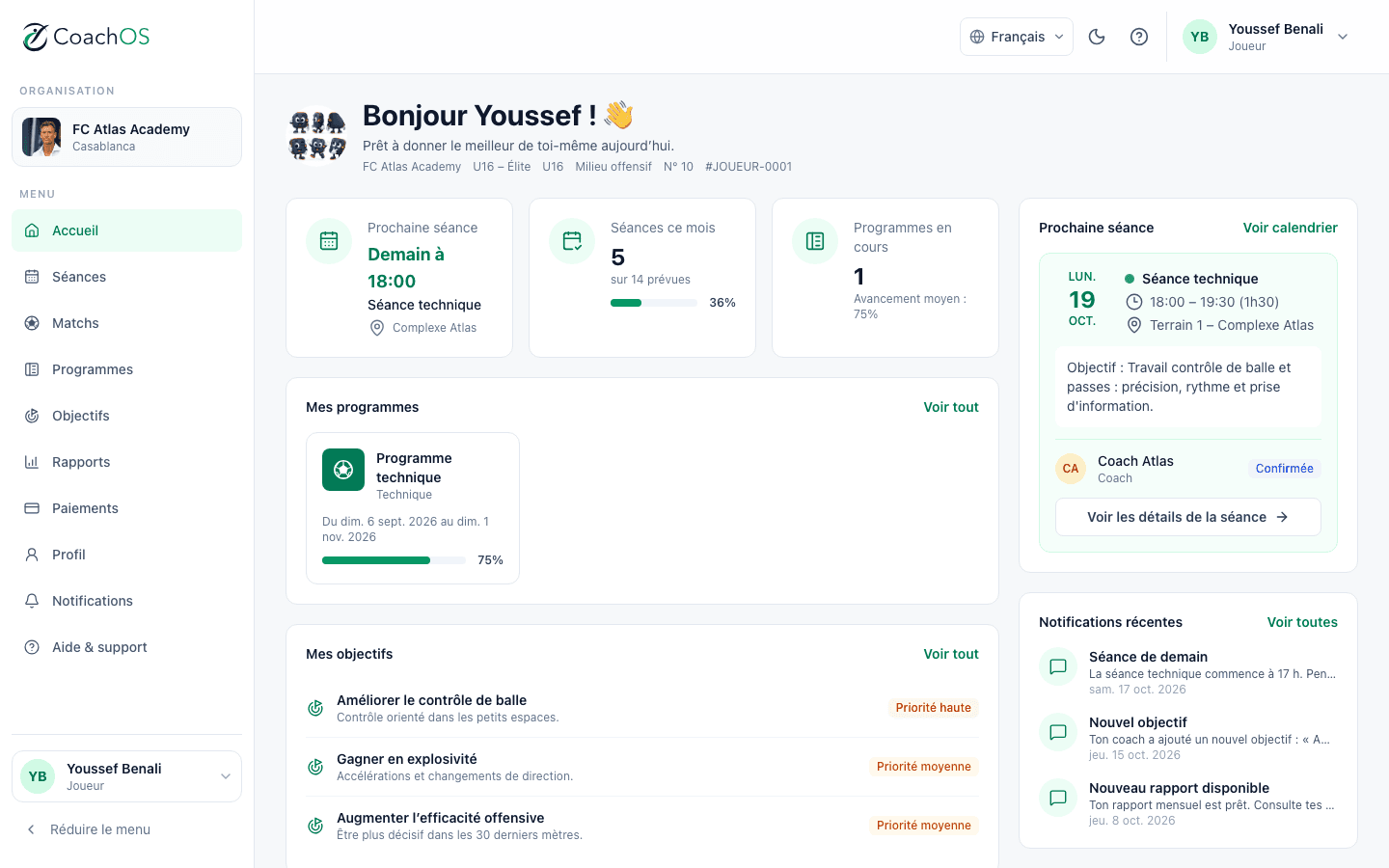Open the Programmes menu item
Viewport: 1389px width, 868px height.
tap(126, 369)
